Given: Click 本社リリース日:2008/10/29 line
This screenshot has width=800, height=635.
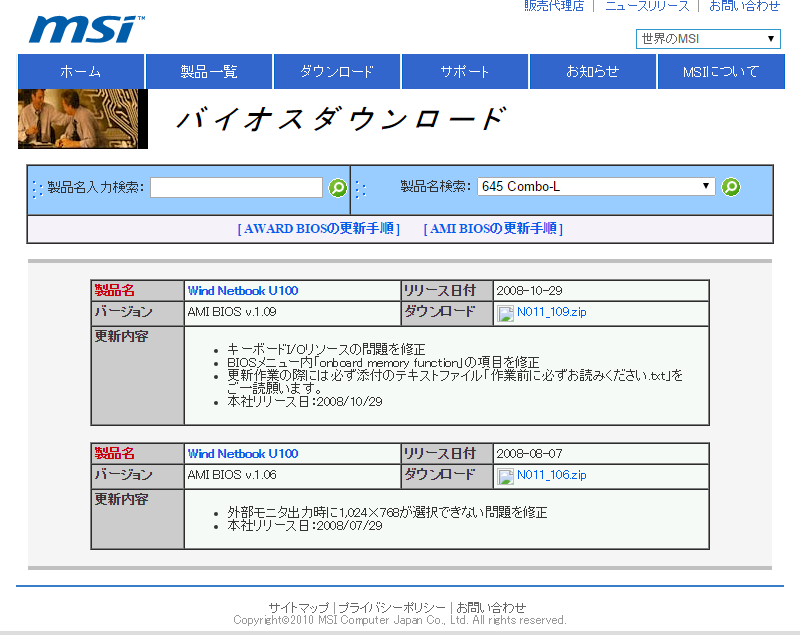Looking at the screenshot, I should click(x=305, y=402).
